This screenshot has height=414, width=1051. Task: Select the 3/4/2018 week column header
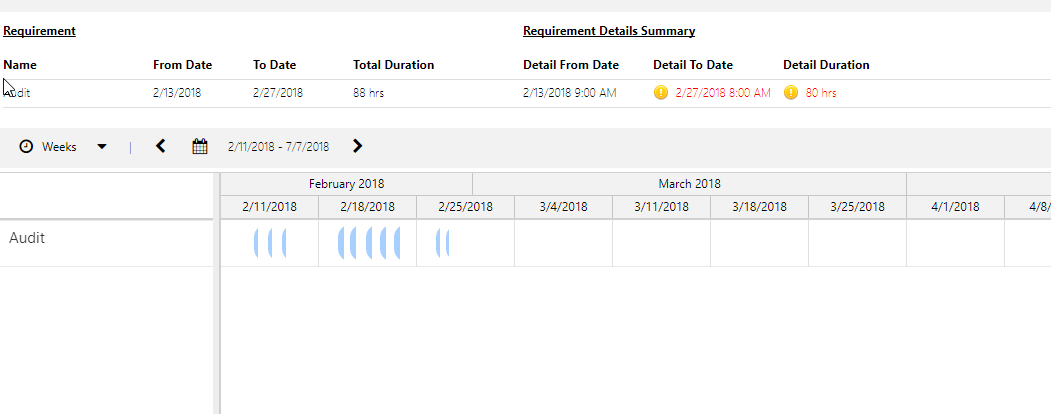[x=563, y=207]
